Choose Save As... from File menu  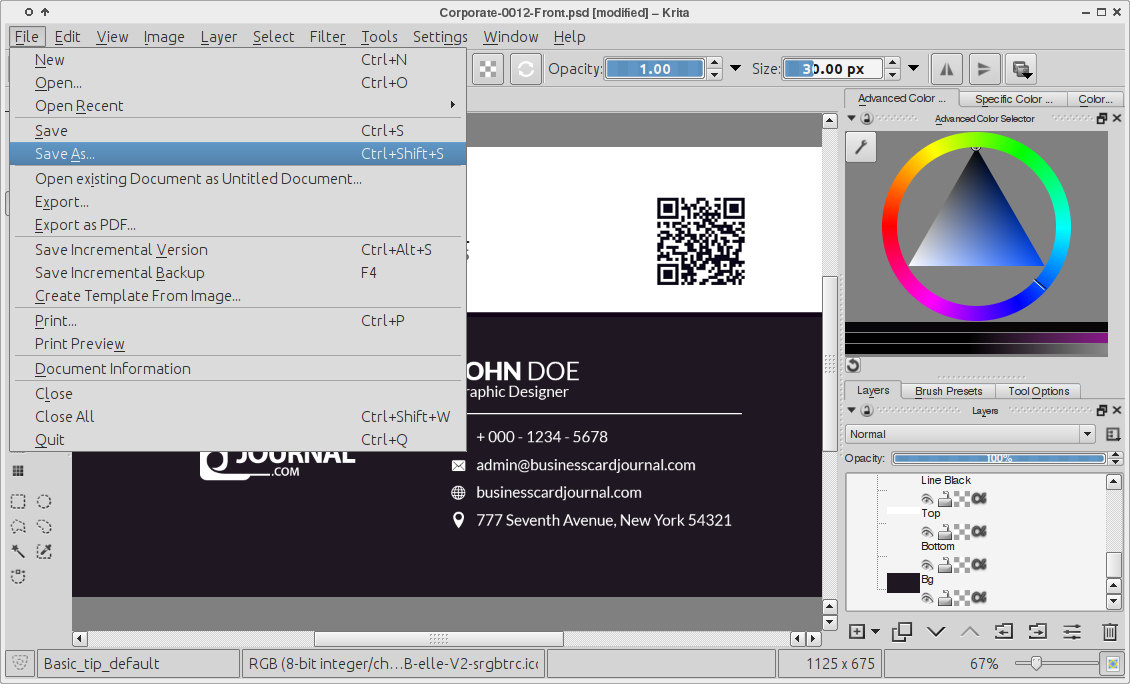coord(65,154)
